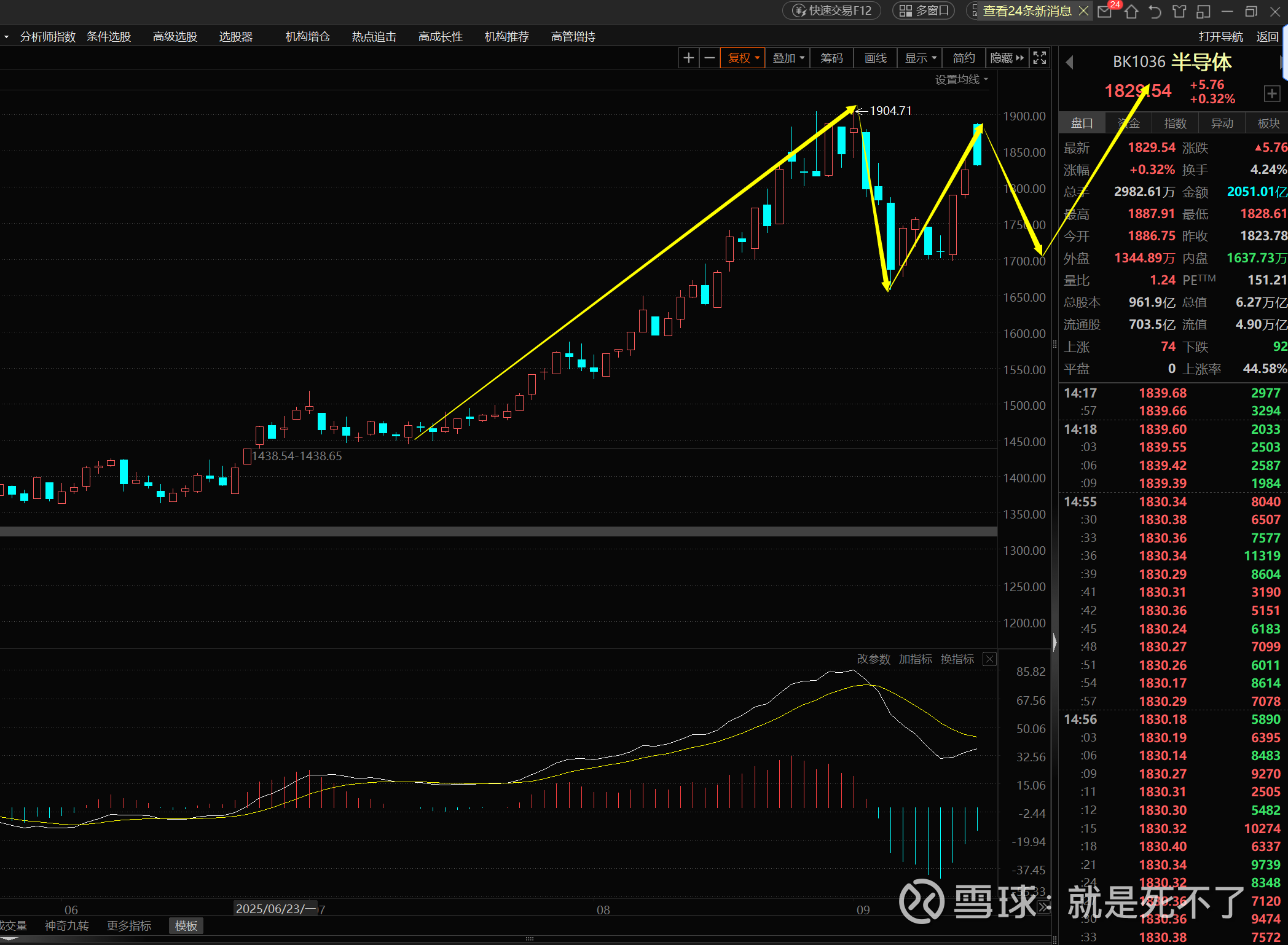This screenshot has width=1288, height=945.
Task: Zoom out chart with minus button
Action: [x=709, y=58]
